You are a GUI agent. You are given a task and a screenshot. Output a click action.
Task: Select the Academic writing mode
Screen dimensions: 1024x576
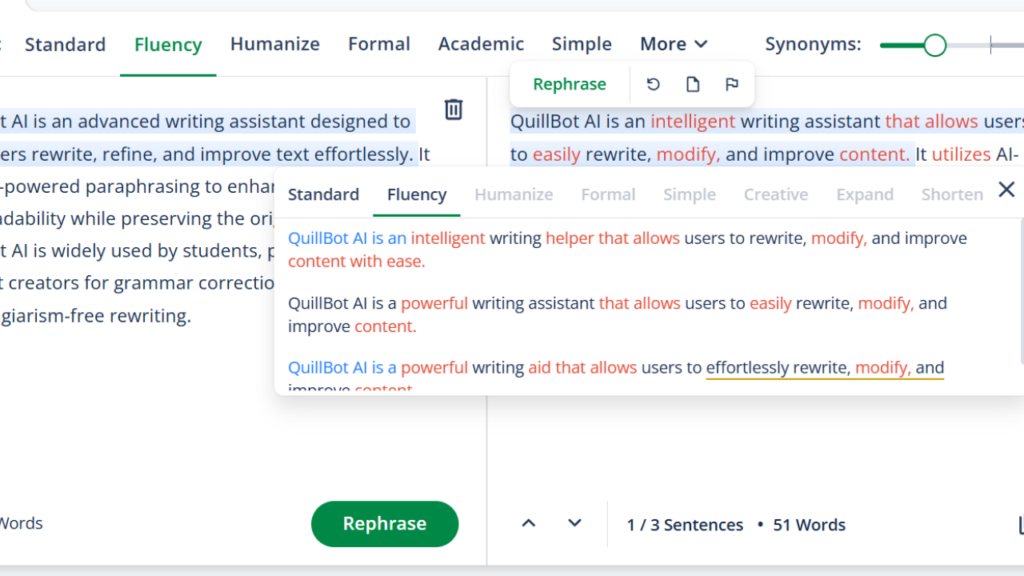[x=481, y=44]
